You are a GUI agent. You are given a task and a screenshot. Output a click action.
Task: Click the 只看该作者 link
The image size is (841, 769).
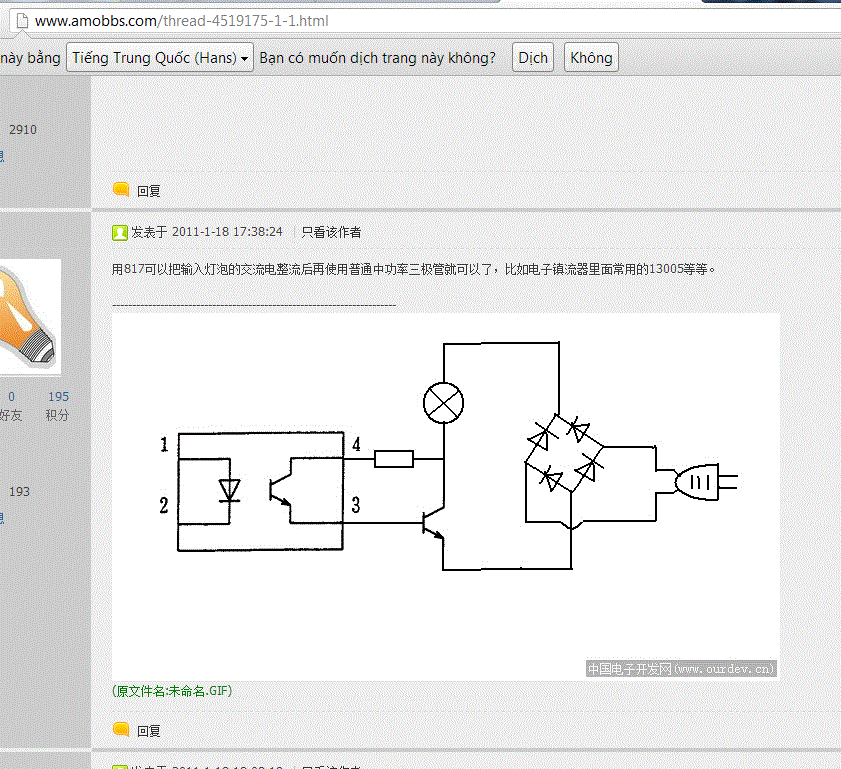pyautogui.click(x=331, y=232)
